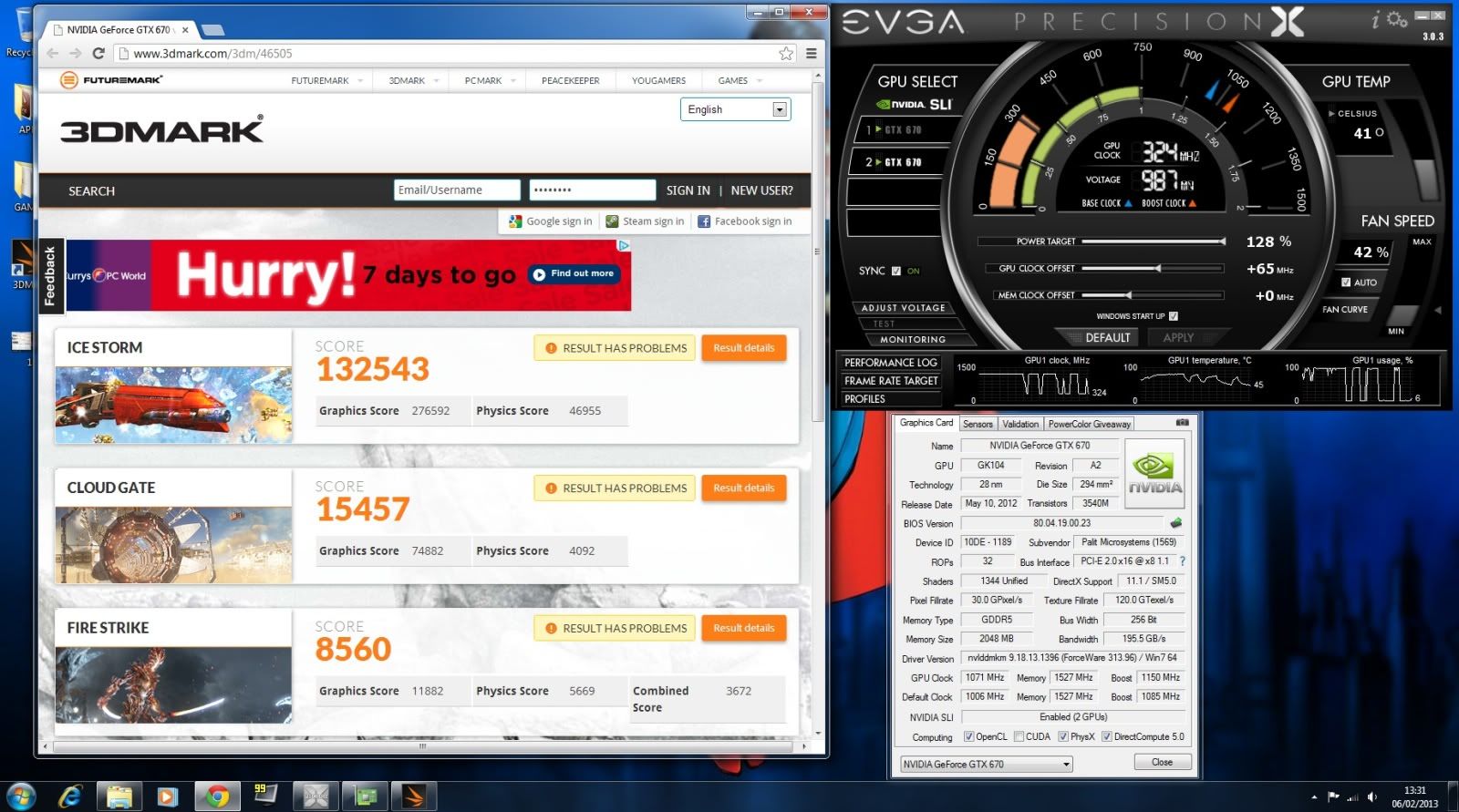Screen dimensions: 1459x812
Task: Click the BIOS save chip icon in GPU-Z
Action: tap(1176, 523)
